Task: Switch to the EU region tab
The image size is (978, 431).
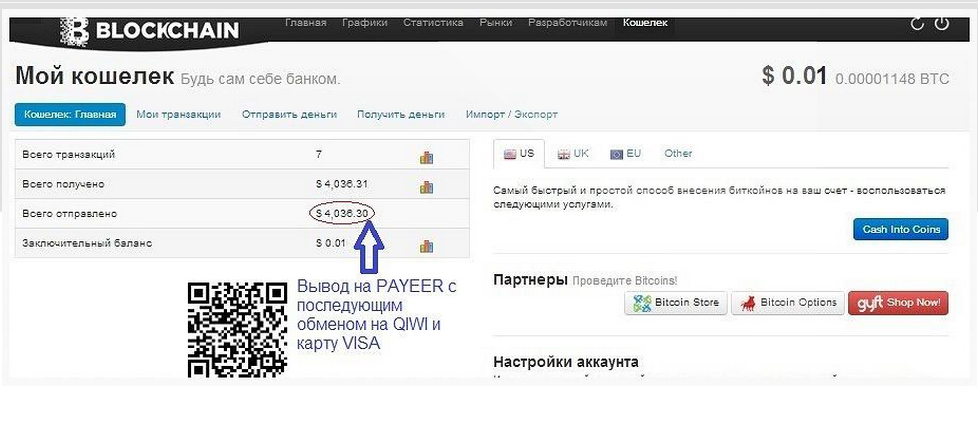Action: pos(626,153)
